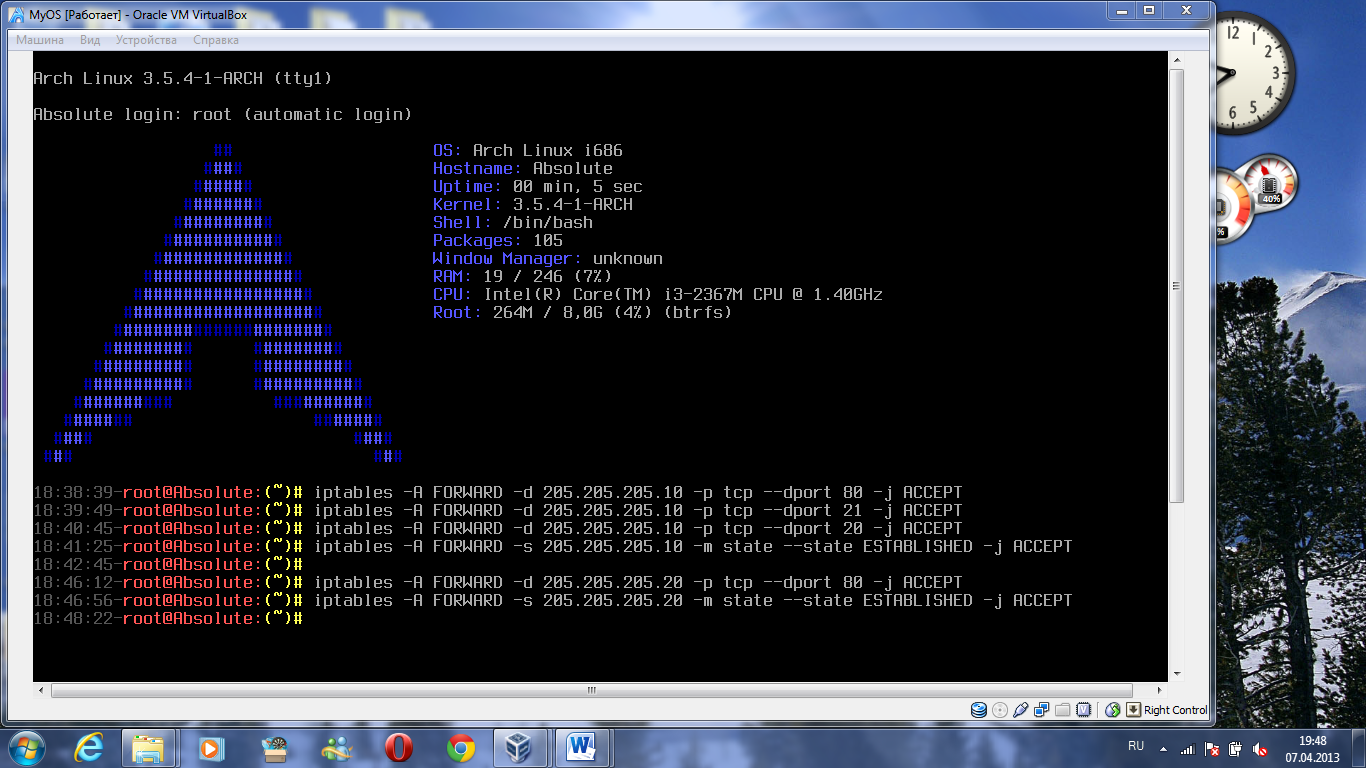Image resolution: width=1366 pixels, height=768 pixels.
Task: Open the Машина menu
Action: 40,40
